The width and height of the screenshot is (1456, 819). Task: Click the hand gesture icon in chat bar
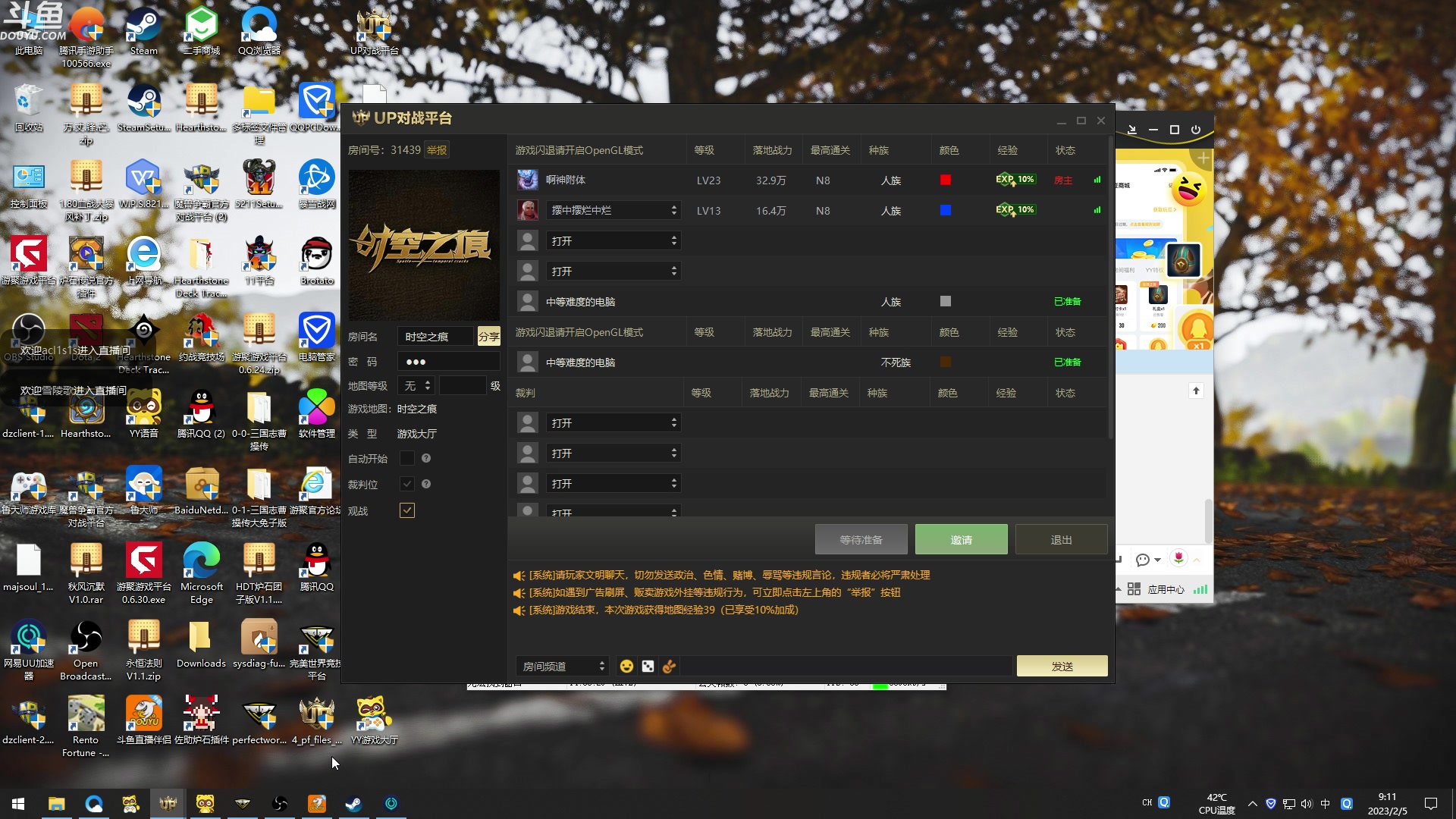click(x=669, y=666)
